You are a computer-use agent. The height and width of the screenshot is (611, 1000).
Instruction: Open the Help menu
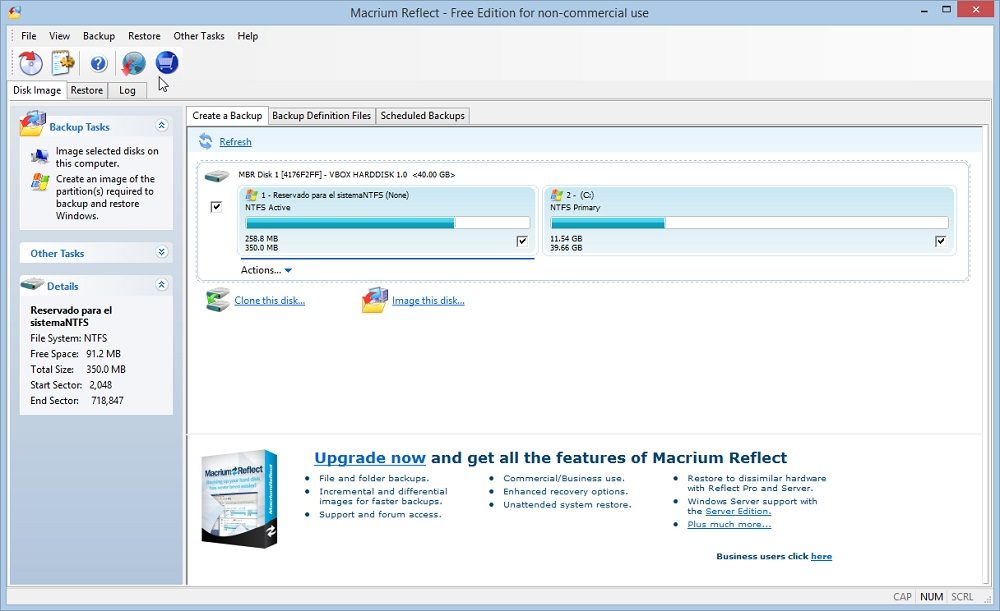pos(247,36)
